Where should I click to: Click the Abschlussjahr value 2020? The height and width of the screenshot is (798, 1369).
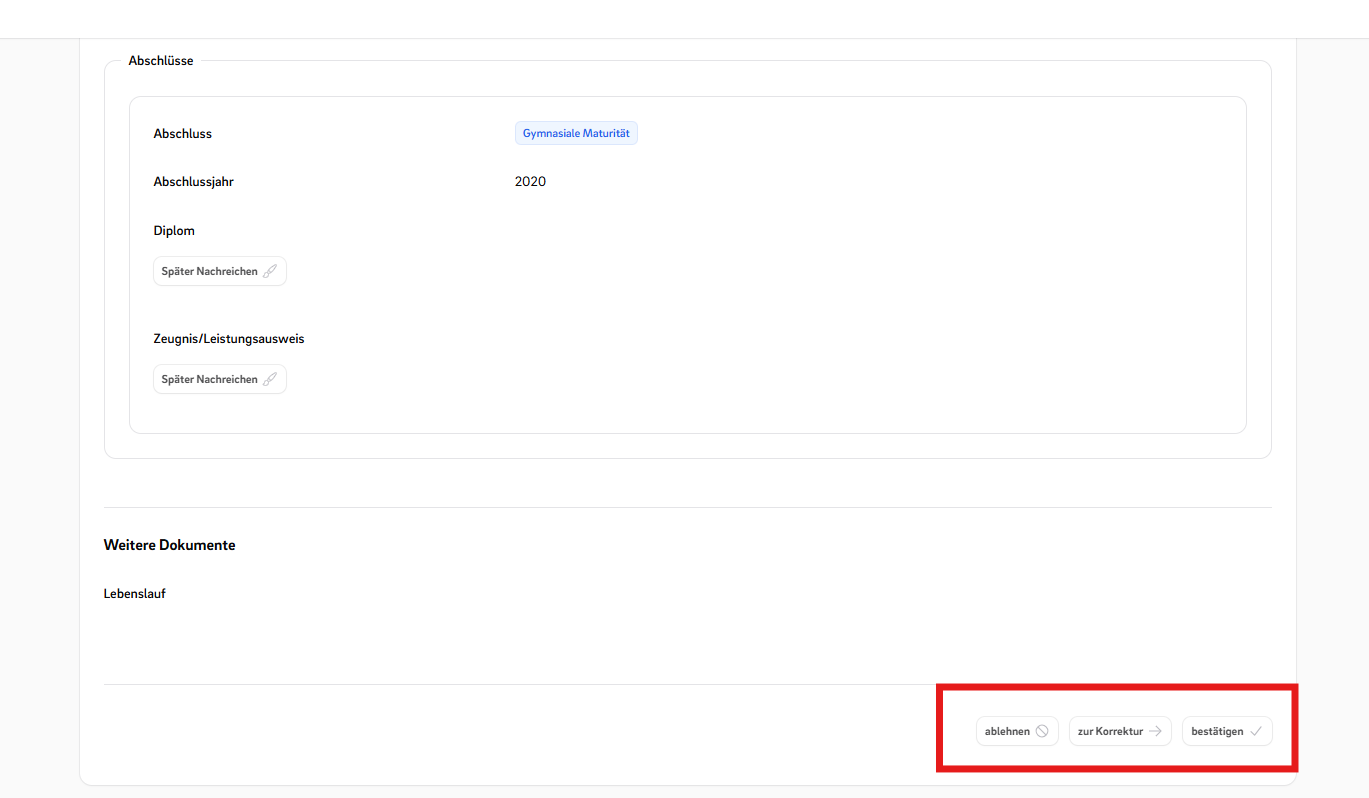(530, 182)
